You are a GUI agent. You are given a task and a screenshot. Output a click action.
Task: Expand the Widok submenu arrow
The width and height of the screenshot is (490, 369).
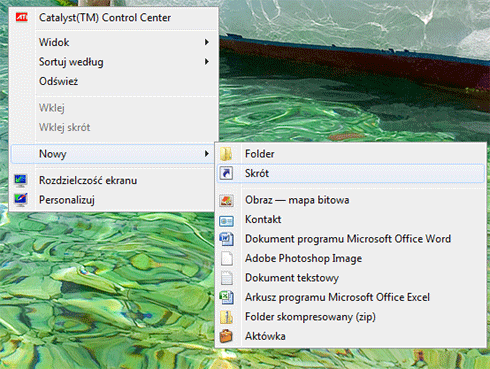tap(207, 42)
